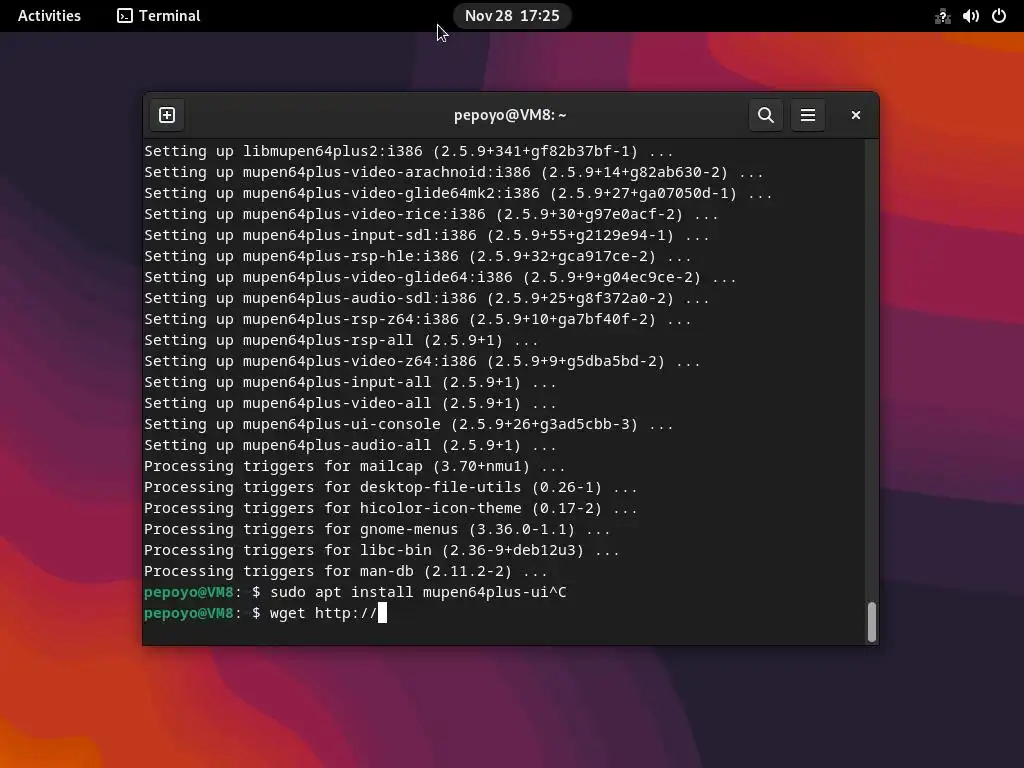Click 'sudo apt install mupen64plus-ui^C' line
The width and height of the screenshot is (1024, 768).
[355, 592]
